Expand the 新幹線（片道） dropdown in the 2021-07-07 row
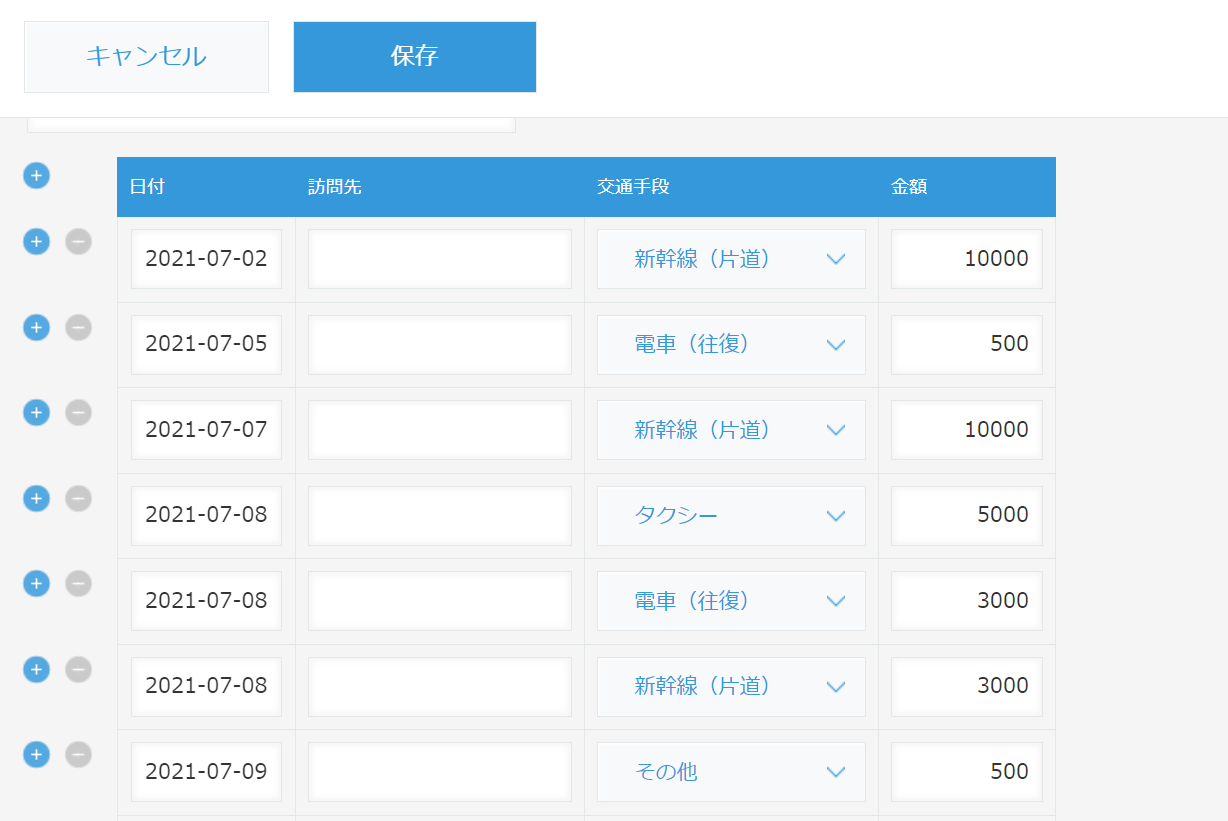Viewport: 1228px width, 821px height. click(731, 430)
